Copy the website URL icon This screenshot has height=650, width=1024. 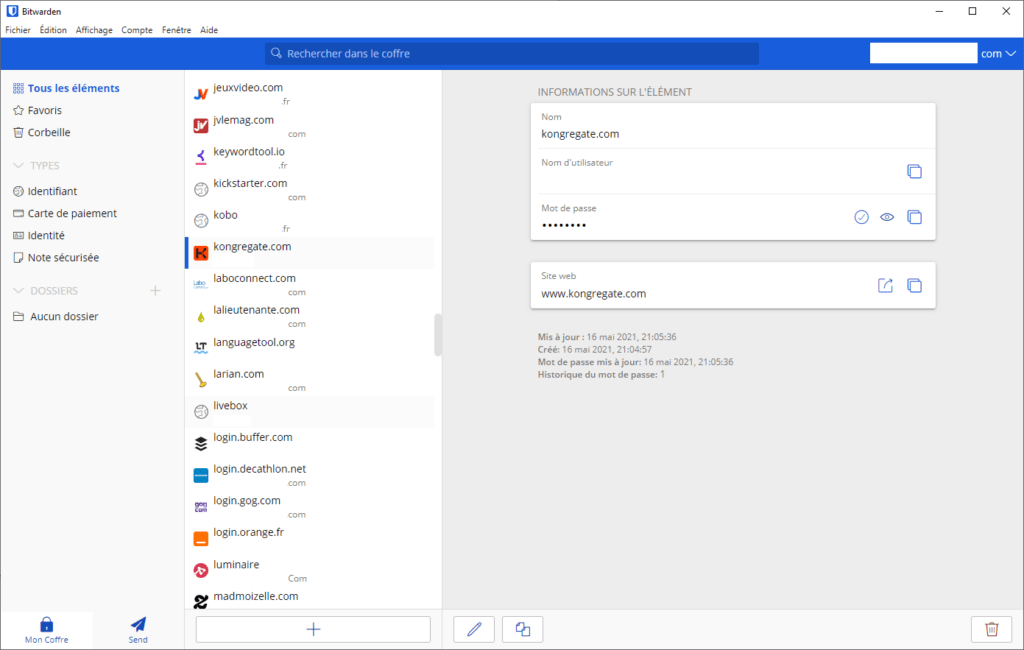pos(914,285)
